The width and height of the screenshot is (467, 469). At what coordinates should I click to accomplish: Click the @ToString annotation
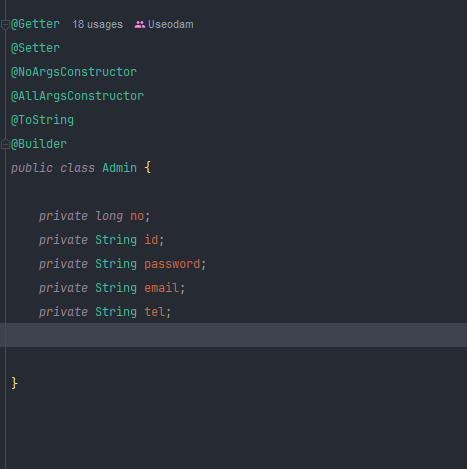point(42,120)
